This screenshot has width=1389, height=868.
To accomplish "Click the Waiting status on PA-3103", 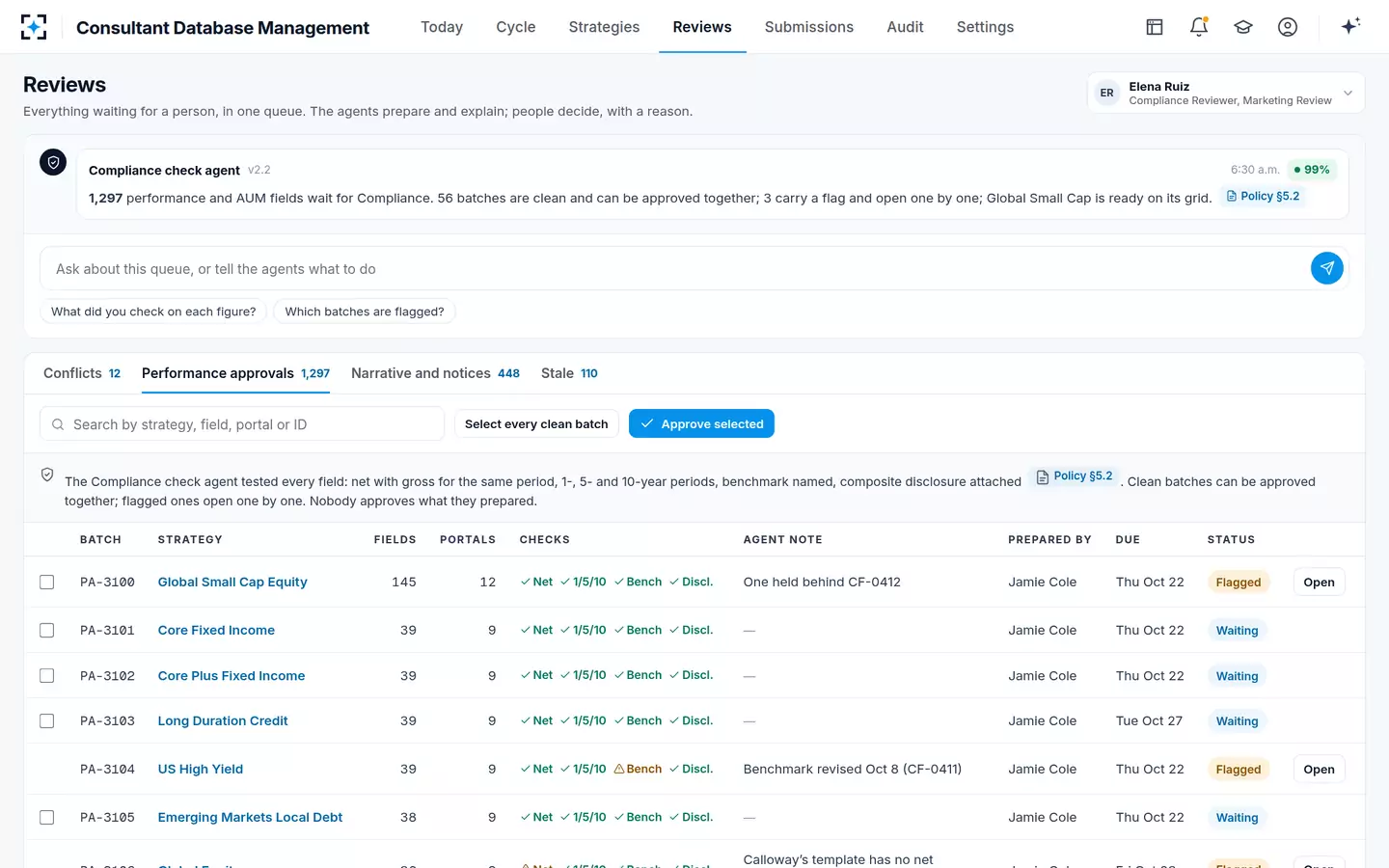I will click(x=1237, y=720).
